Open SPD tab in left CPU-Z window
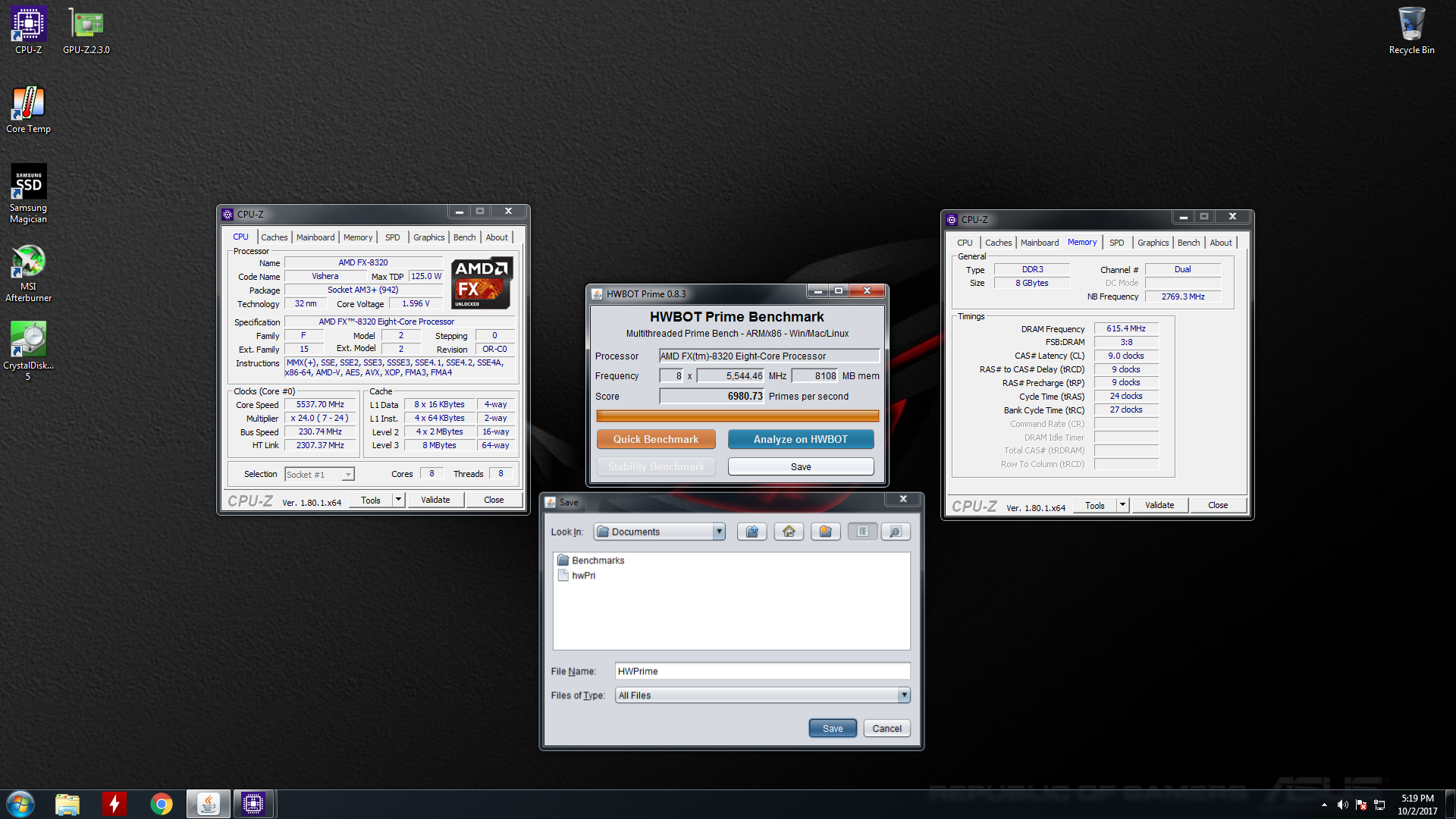 tap(393, 237)
